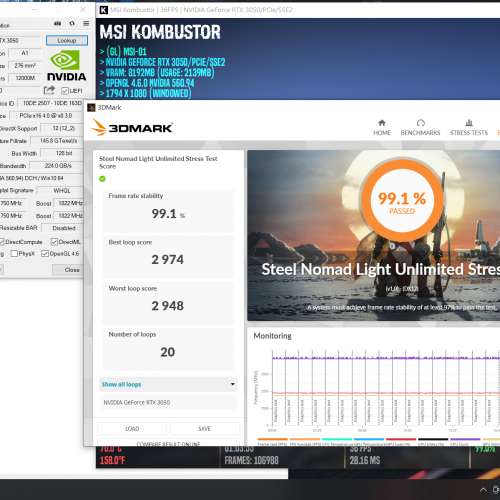Click the blue GPU Temperature legend swatch
The image size is (500, 500).
(x=369, y=439)
